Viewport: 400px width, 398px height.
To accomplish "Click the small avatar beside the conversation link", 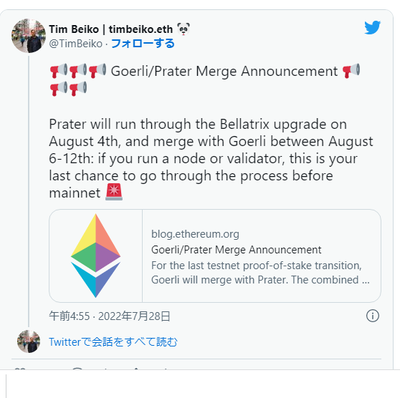I will [x=29, y=342].
